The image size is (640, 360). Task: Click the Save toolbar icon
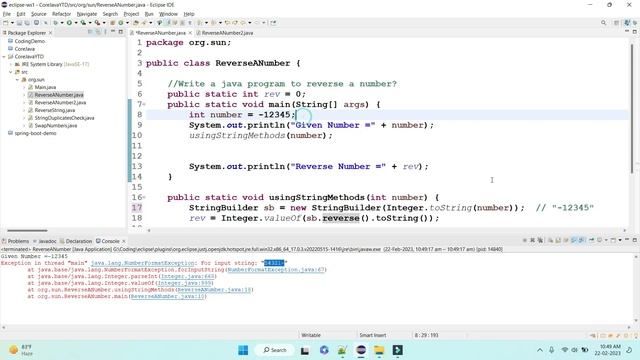pyautogui.click(x=19, y=23)
